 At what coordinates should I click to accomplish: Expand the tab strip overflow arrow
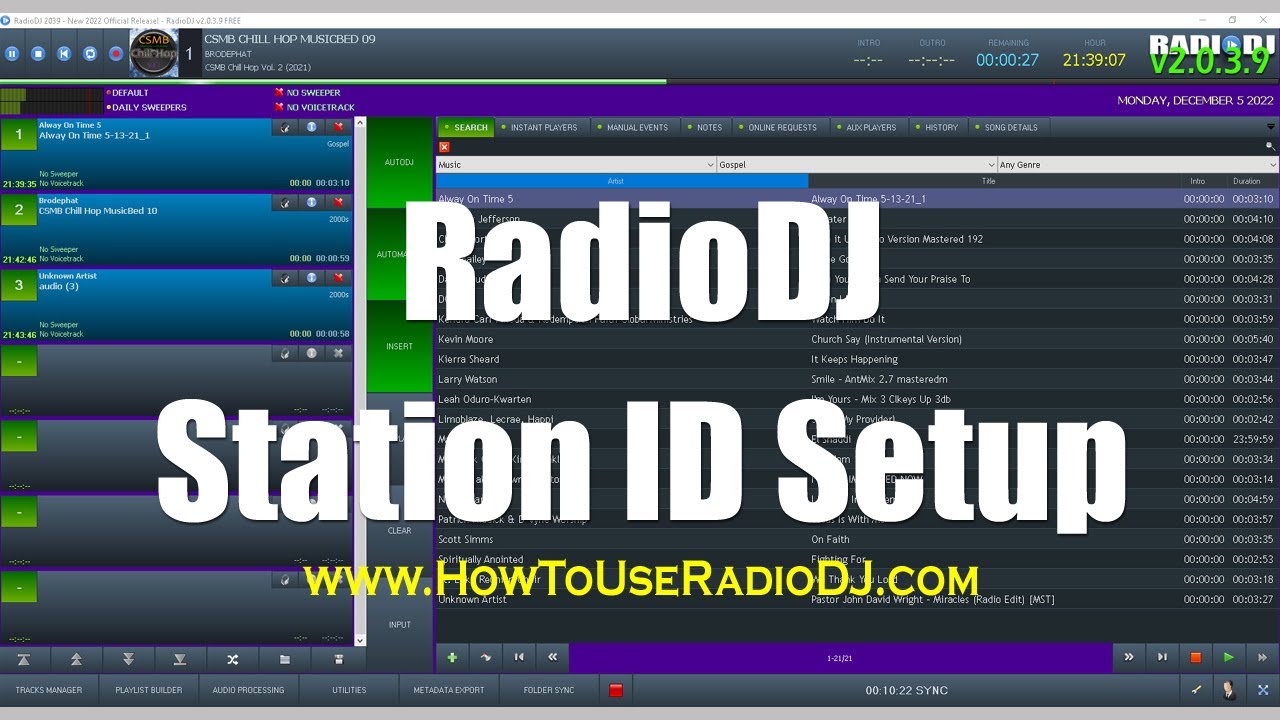pyautogui.click(x=1270, y=127)
